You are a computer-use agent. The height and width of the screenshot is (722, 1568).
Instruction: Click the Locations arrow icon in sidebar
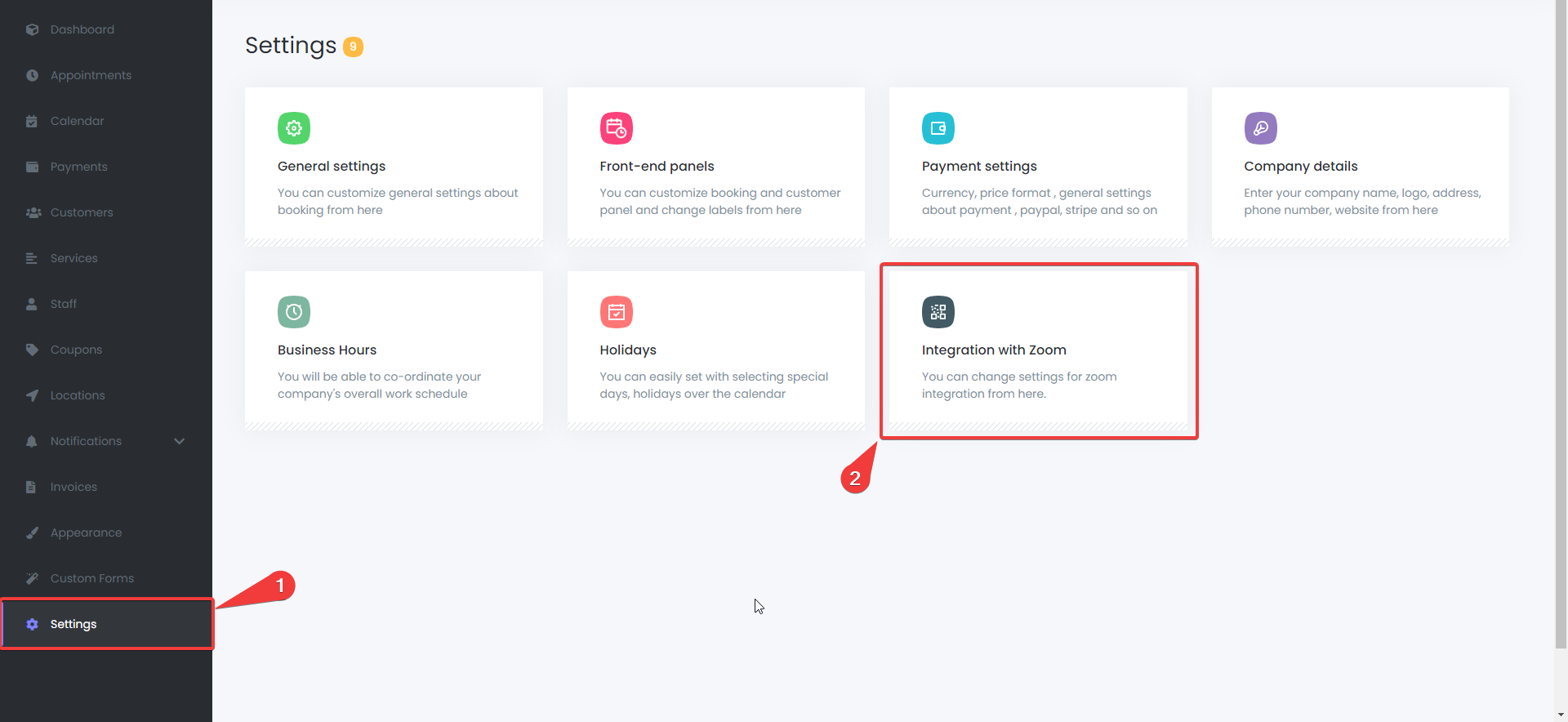32,395
